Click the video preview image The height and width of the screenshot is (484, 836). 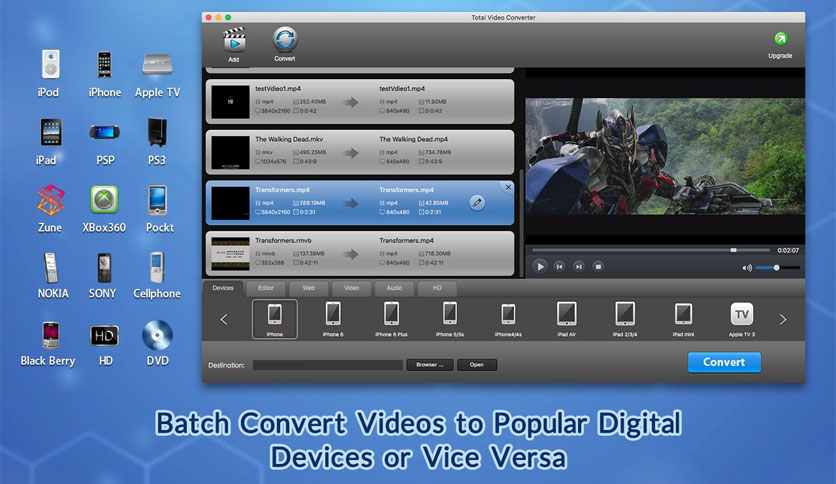point(665,156)
